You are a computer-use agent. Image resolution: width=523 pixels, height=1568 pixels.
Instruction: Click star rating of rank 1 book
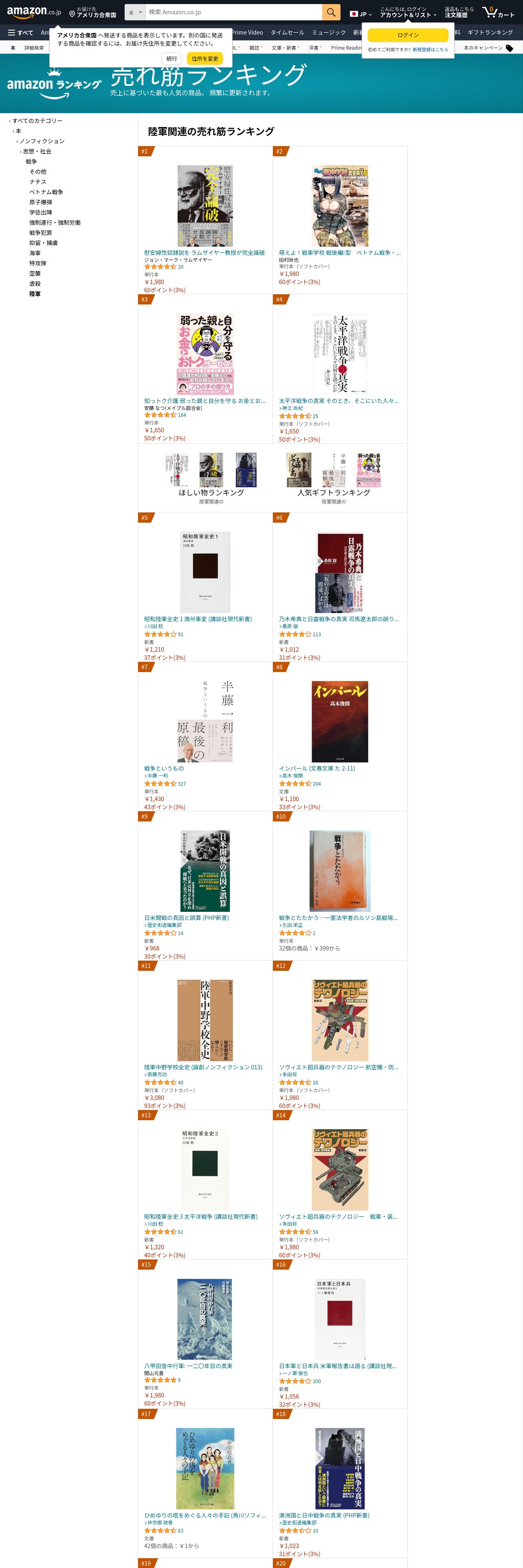[160, 267]
